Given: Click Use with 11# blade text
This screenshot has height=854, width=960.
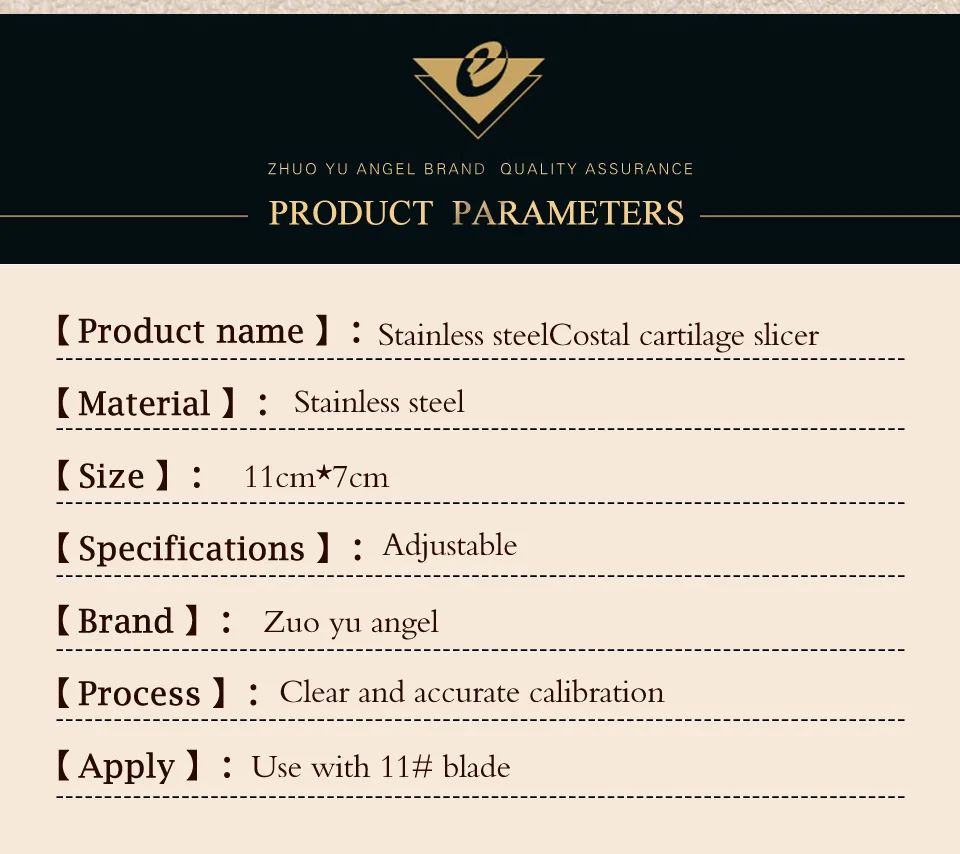Looking at the screenshot, I should tap(381, 766).
